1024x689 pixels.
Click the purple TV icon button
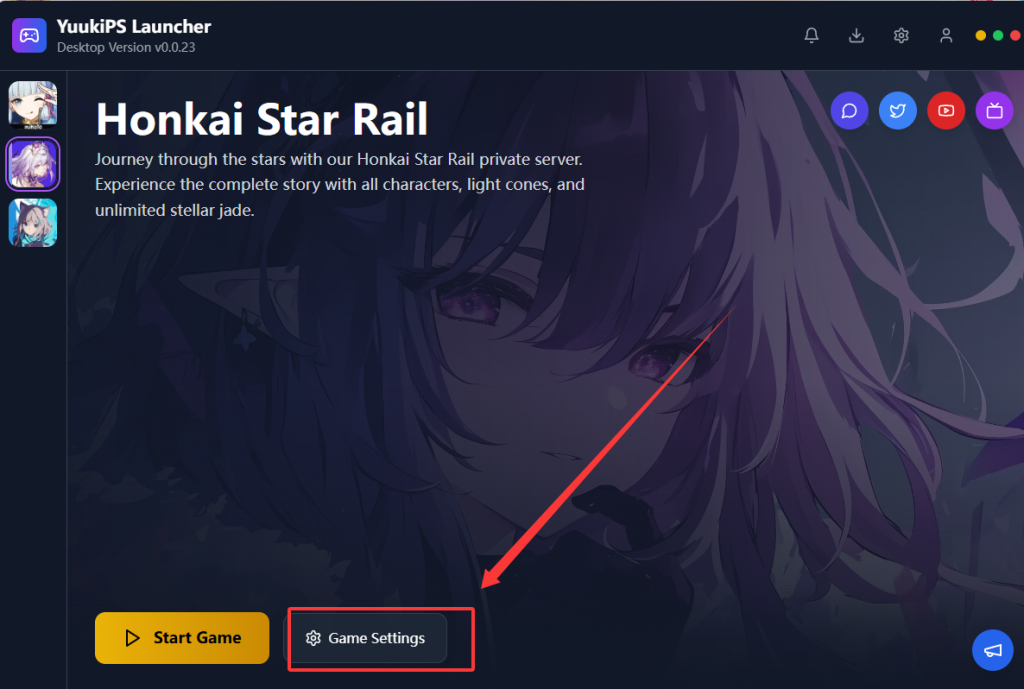(x=994, y=110)
